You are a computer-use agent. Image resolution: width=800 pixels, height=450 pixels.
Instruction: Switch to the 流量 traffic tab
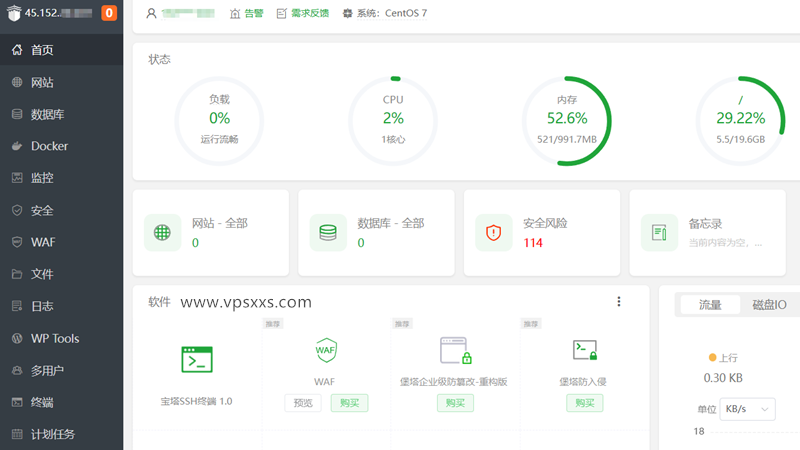pyautogui.click(x=710, y=305)
